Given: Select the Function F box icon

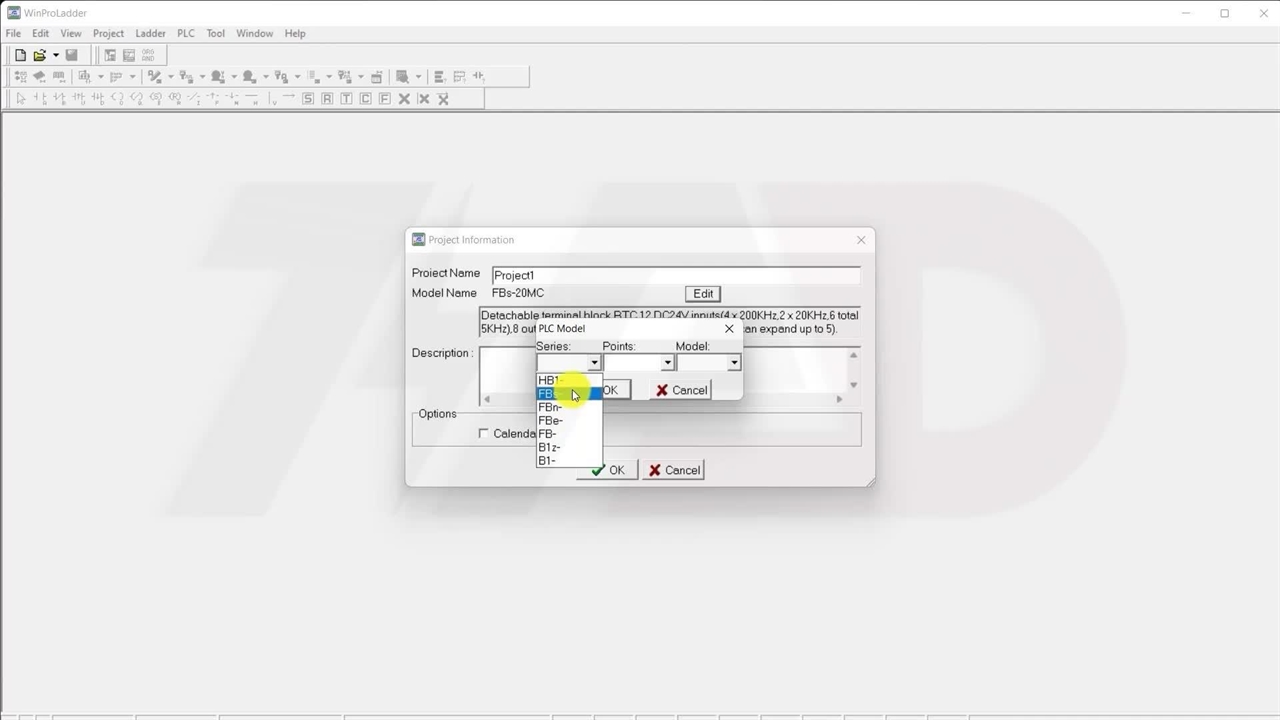Looking at the screenshot, I should pyautogui.click(x=384, y=98).
